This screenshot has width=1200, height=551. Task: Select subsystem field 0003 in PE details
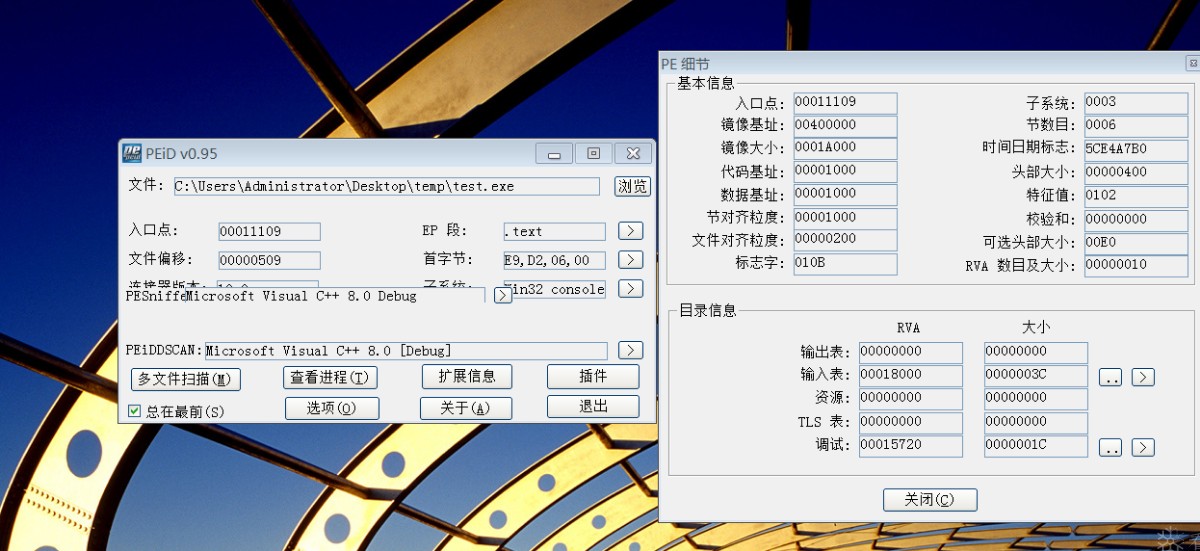pos(1136,103)
